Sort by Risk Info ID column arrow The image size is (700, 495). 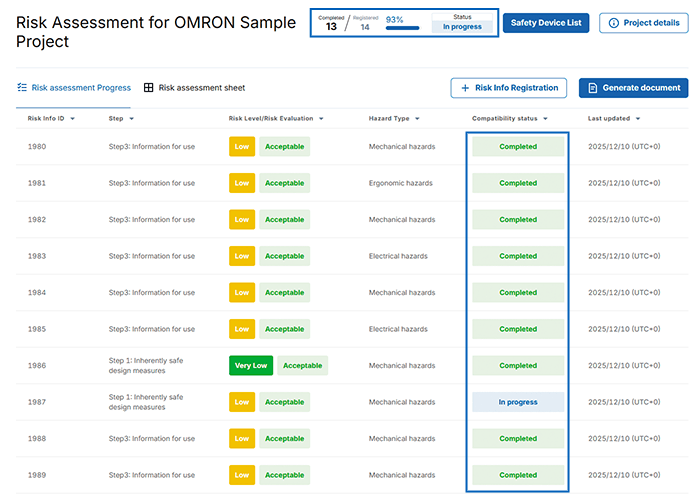click(x=72, y=119)
